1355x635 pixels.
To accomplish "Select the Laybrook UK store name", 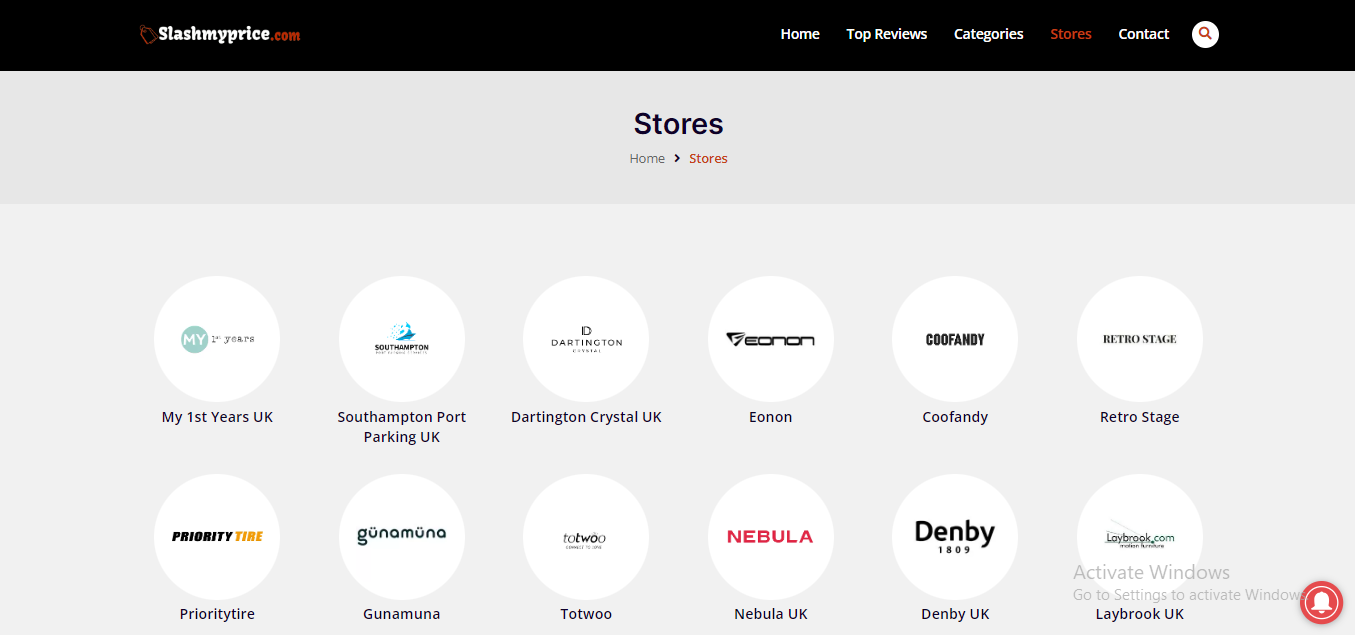I will [1139, 614].
